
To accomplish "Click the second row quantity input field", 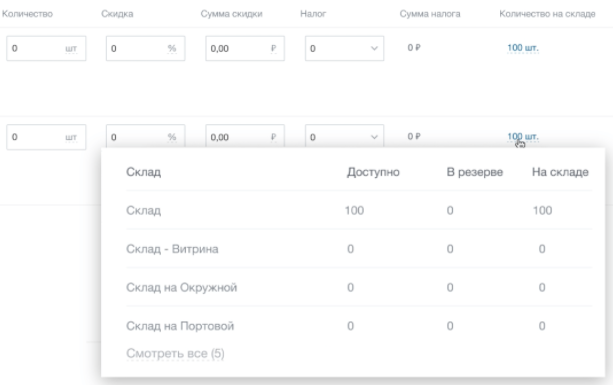I will pyautogui.click(x=46, y=137).
